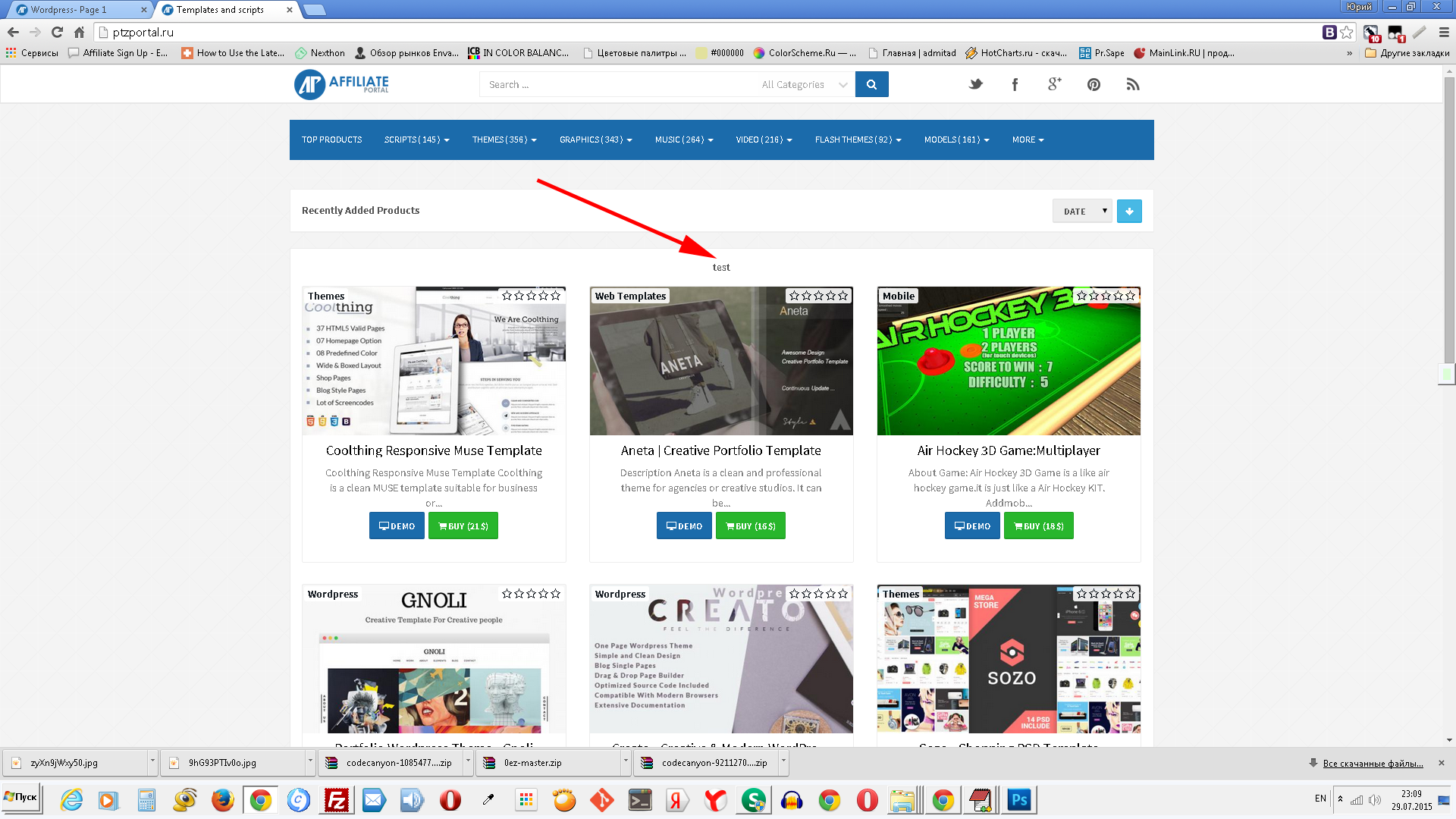The image size is (1456, 819).
Task: Open TOP PRODUCTS menu item
Action: 331,140
